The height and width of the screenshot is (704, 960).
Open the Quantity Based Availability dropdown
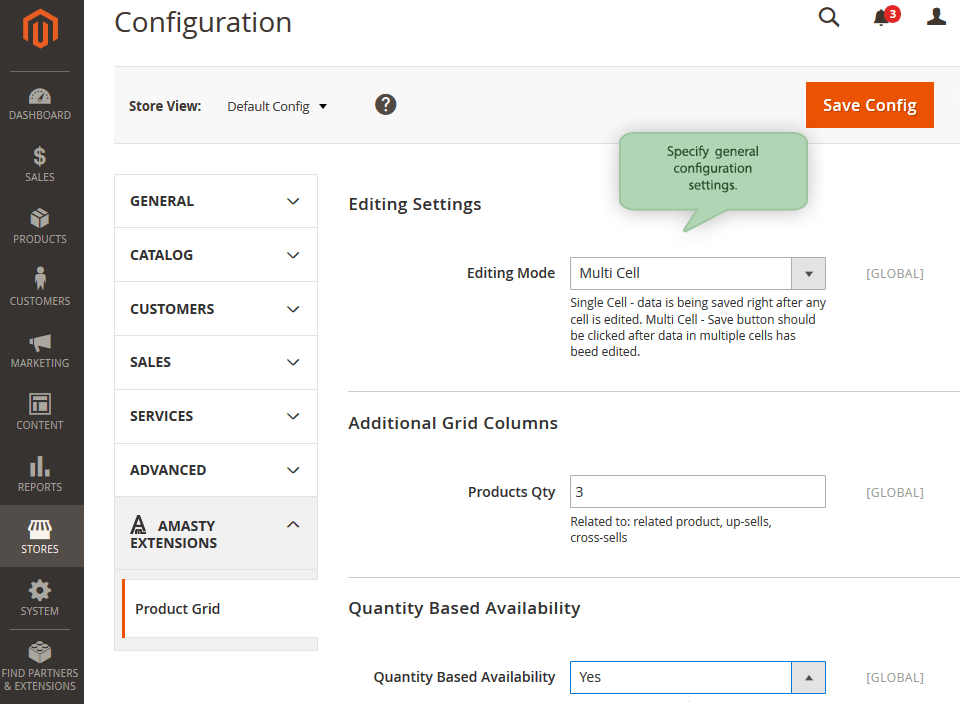[x=697, y=678]
